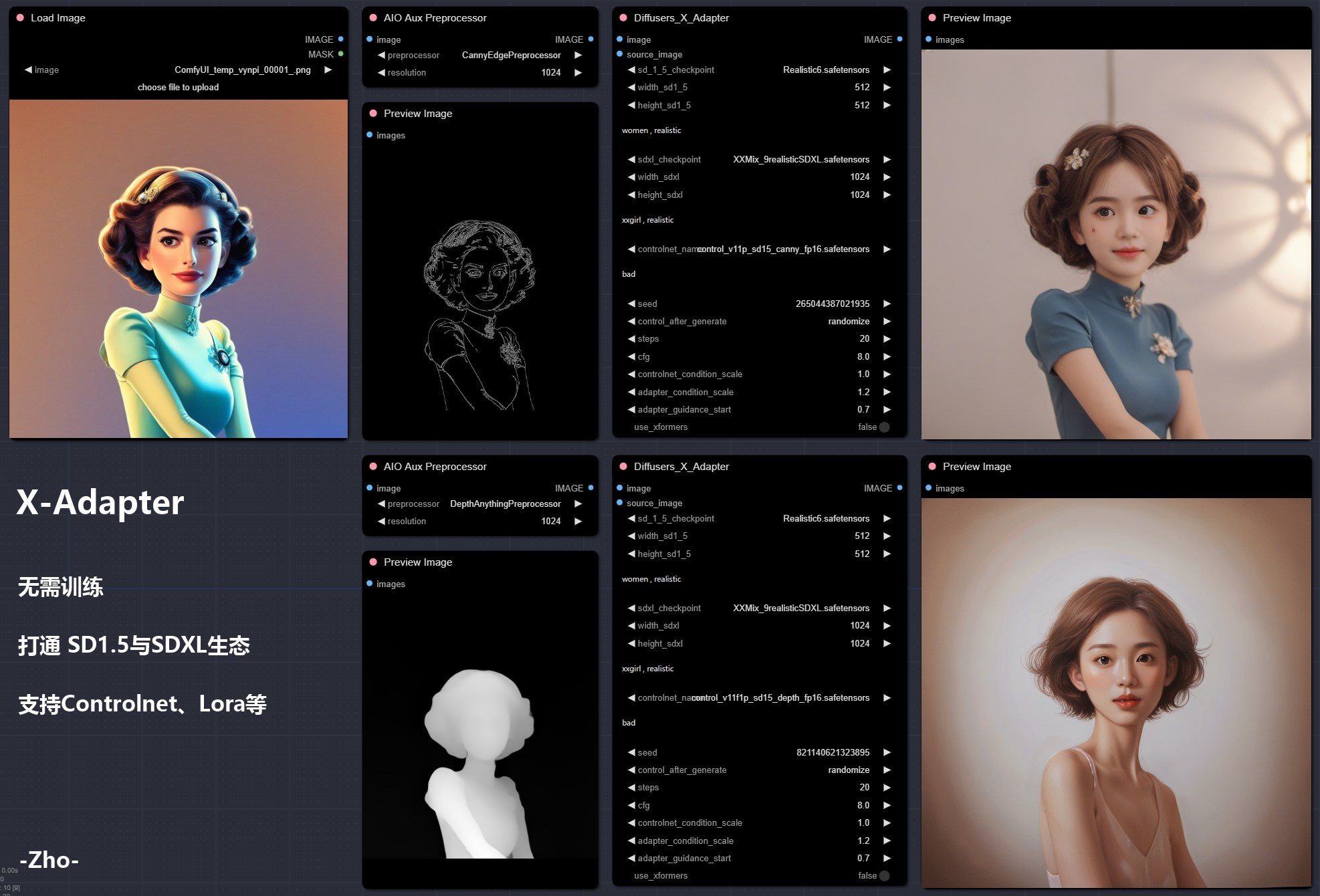Viewport: 1320px width, 896px height.
Task: Click the image input port on top AIO Aux Preprocessor
Action: tap(370, 39)
